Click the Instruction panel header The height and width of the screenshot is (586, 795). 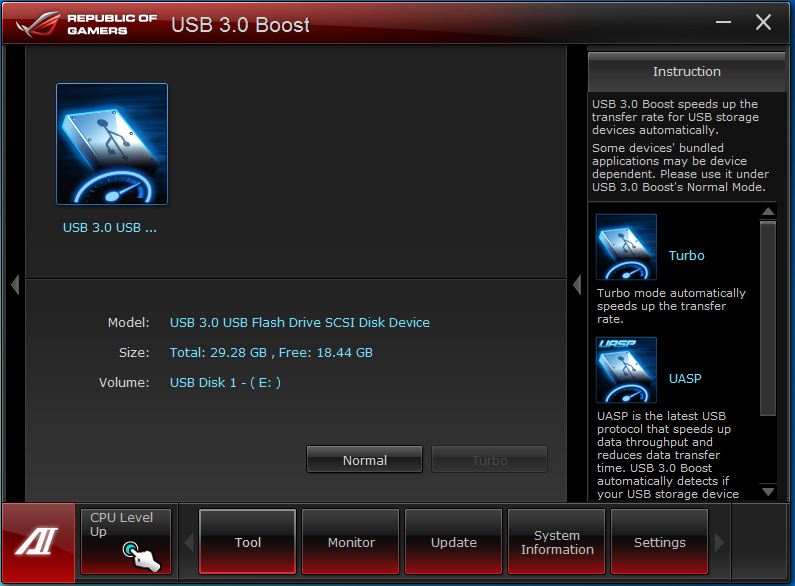(x=686, y=71)
